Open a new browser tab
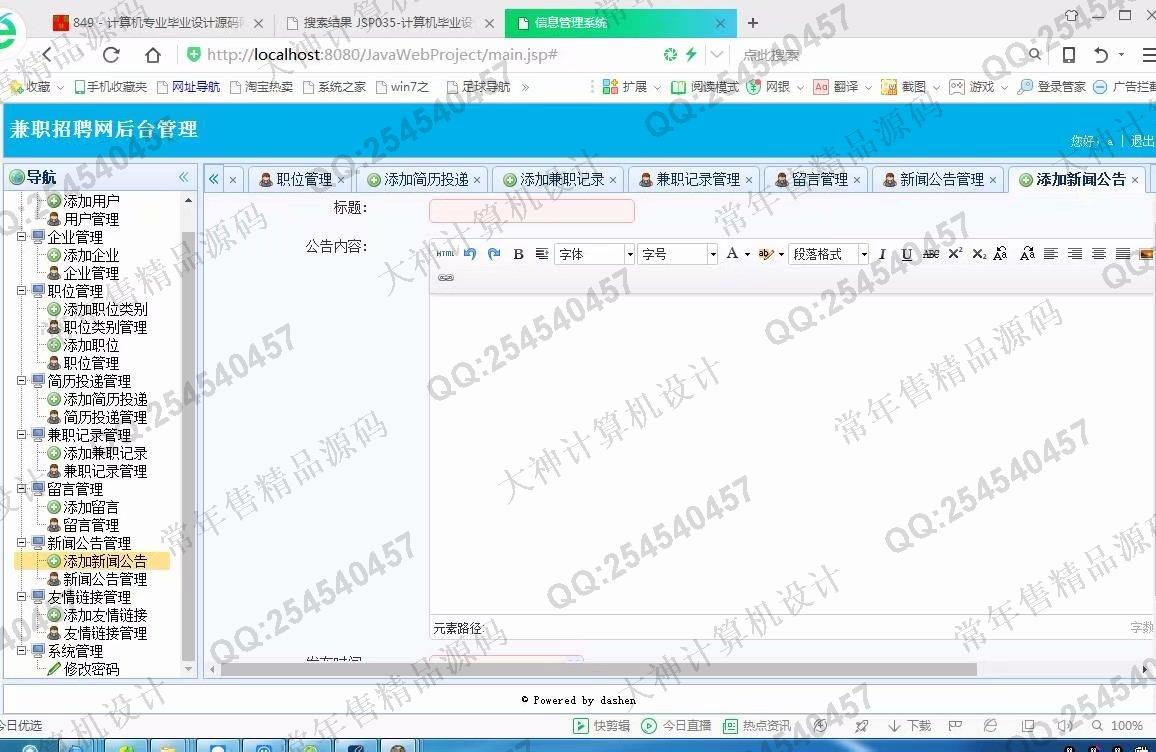 [x=753, y=23]
